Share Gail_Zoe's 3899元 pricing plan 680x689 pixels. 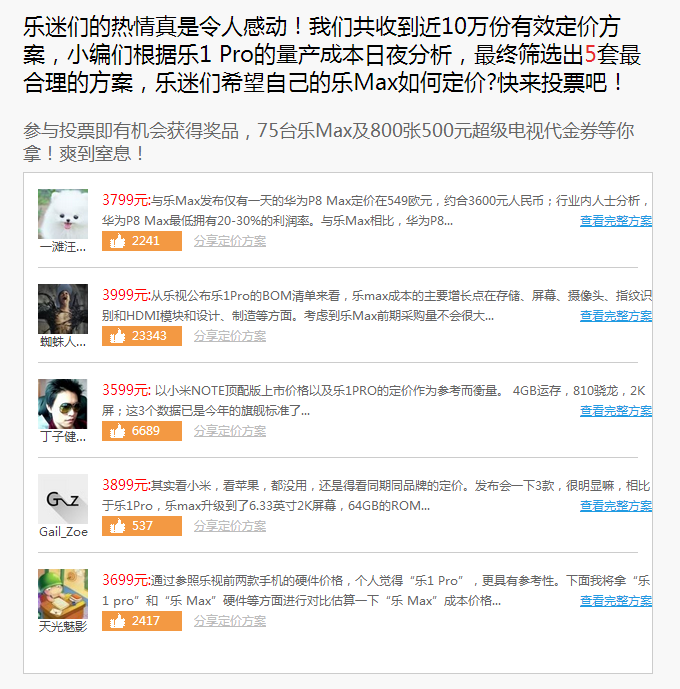(230, 526)
